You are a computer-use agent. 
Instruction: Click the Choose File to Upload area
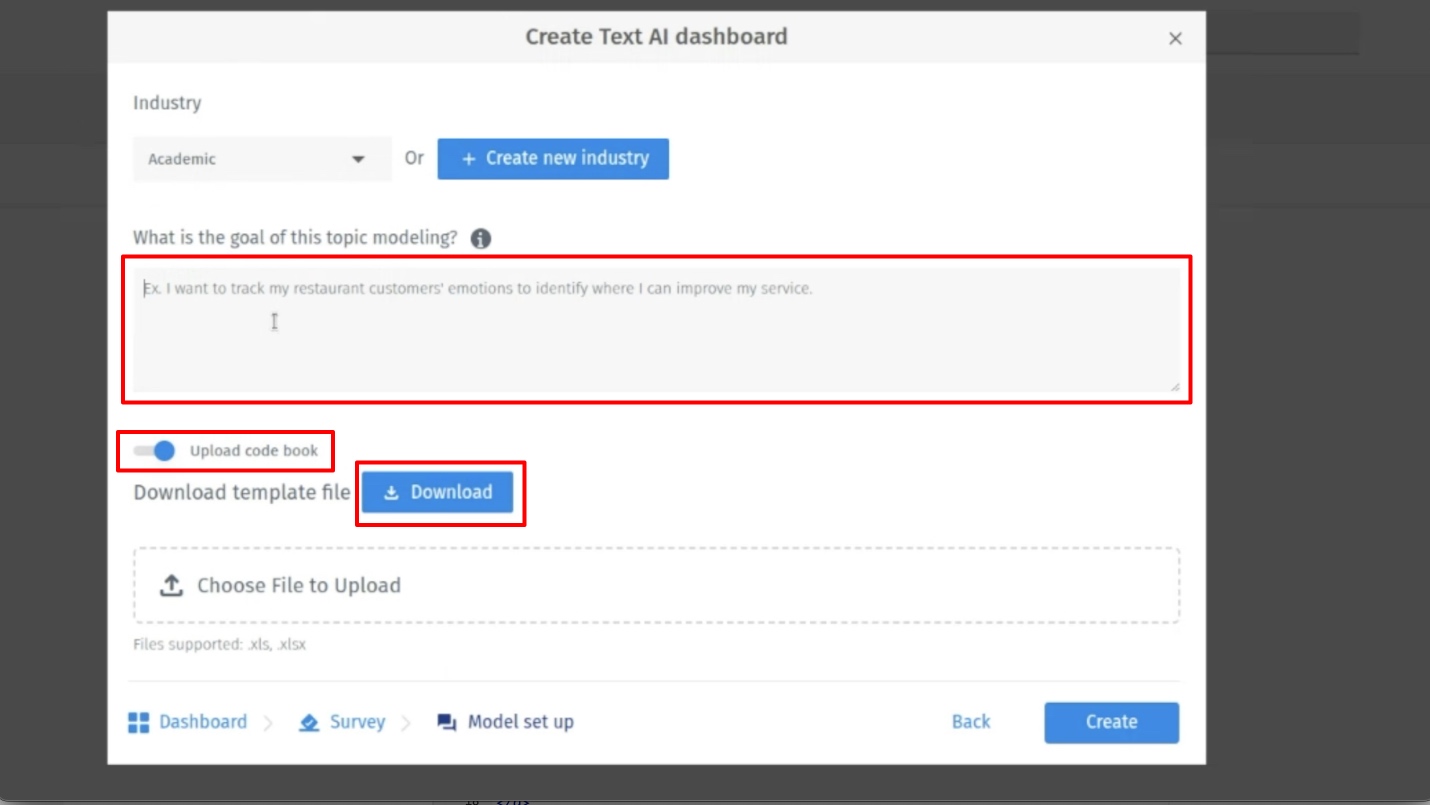[656, 586]
